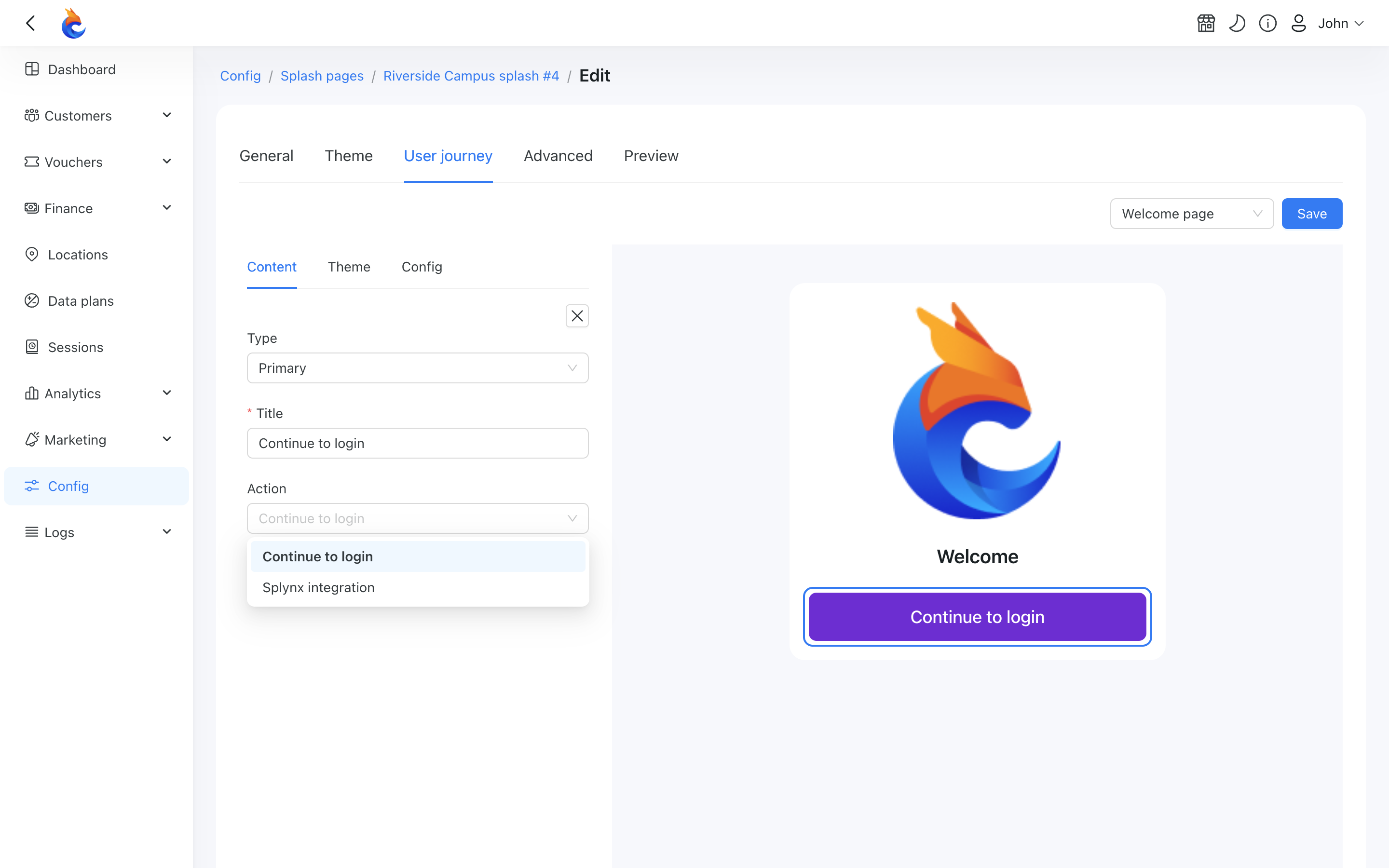Click the Logs list icon
This screenshot has height=868, width=1389.
click(x=31, y=532)
